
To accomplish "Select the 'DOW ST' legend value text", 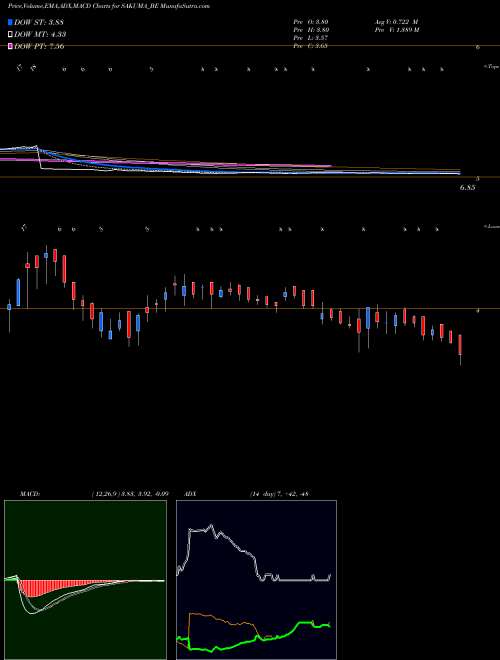I will [39, 22].
